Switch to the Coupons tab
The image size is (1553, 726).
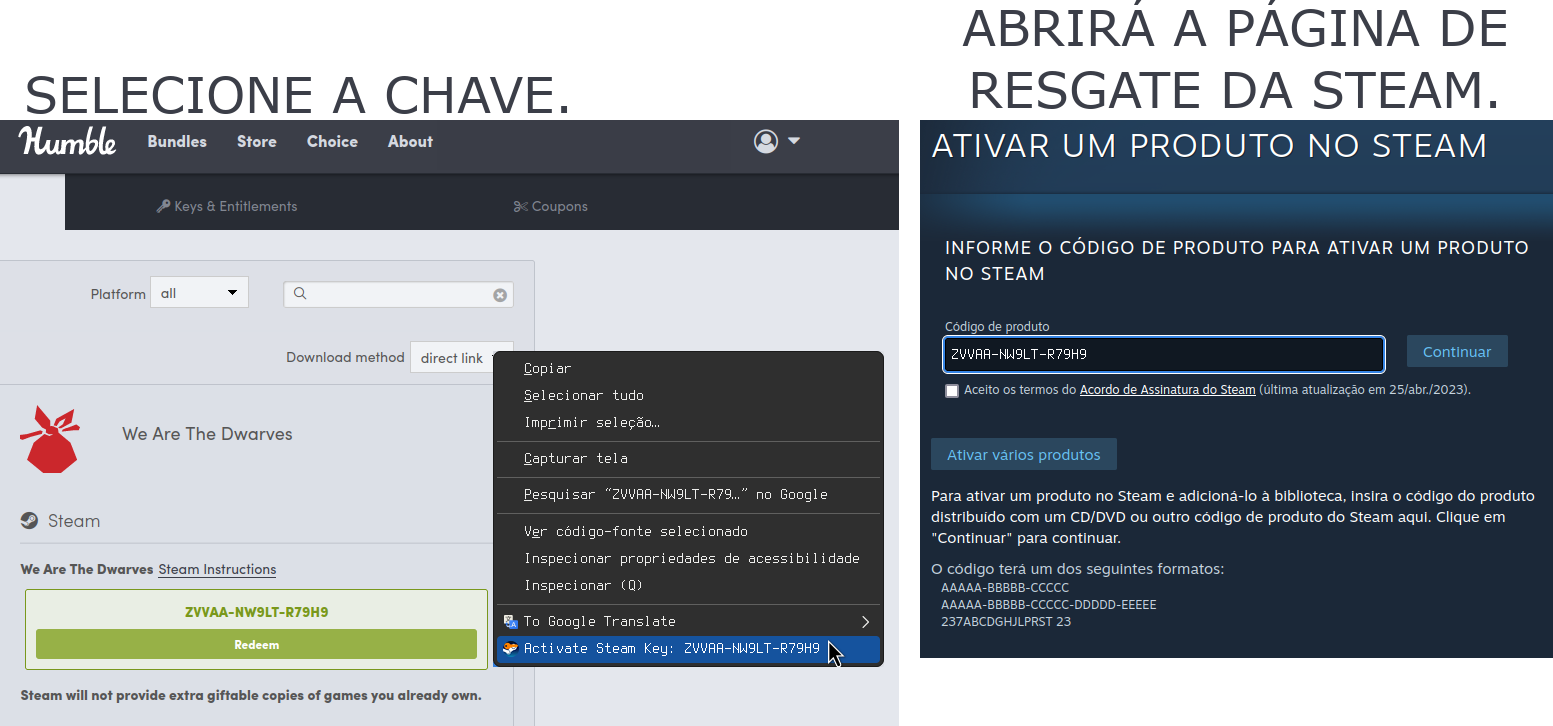tap(550, 206)
